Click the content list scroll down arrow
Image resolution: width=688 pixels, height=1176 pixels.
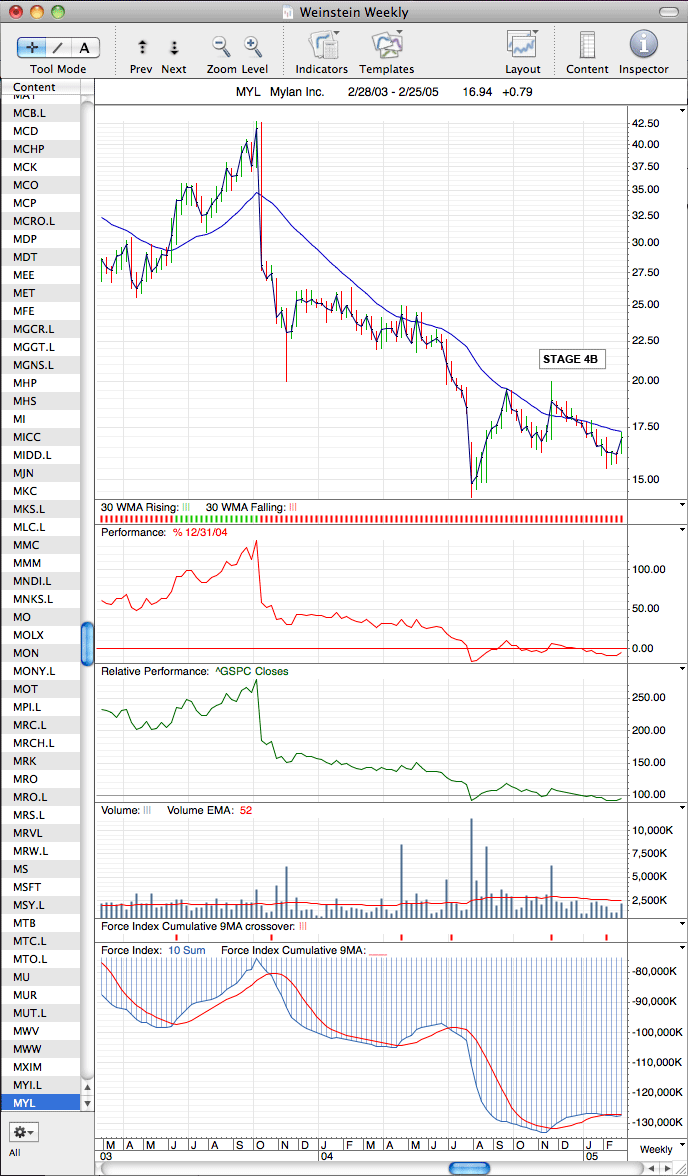point(87,1103)
